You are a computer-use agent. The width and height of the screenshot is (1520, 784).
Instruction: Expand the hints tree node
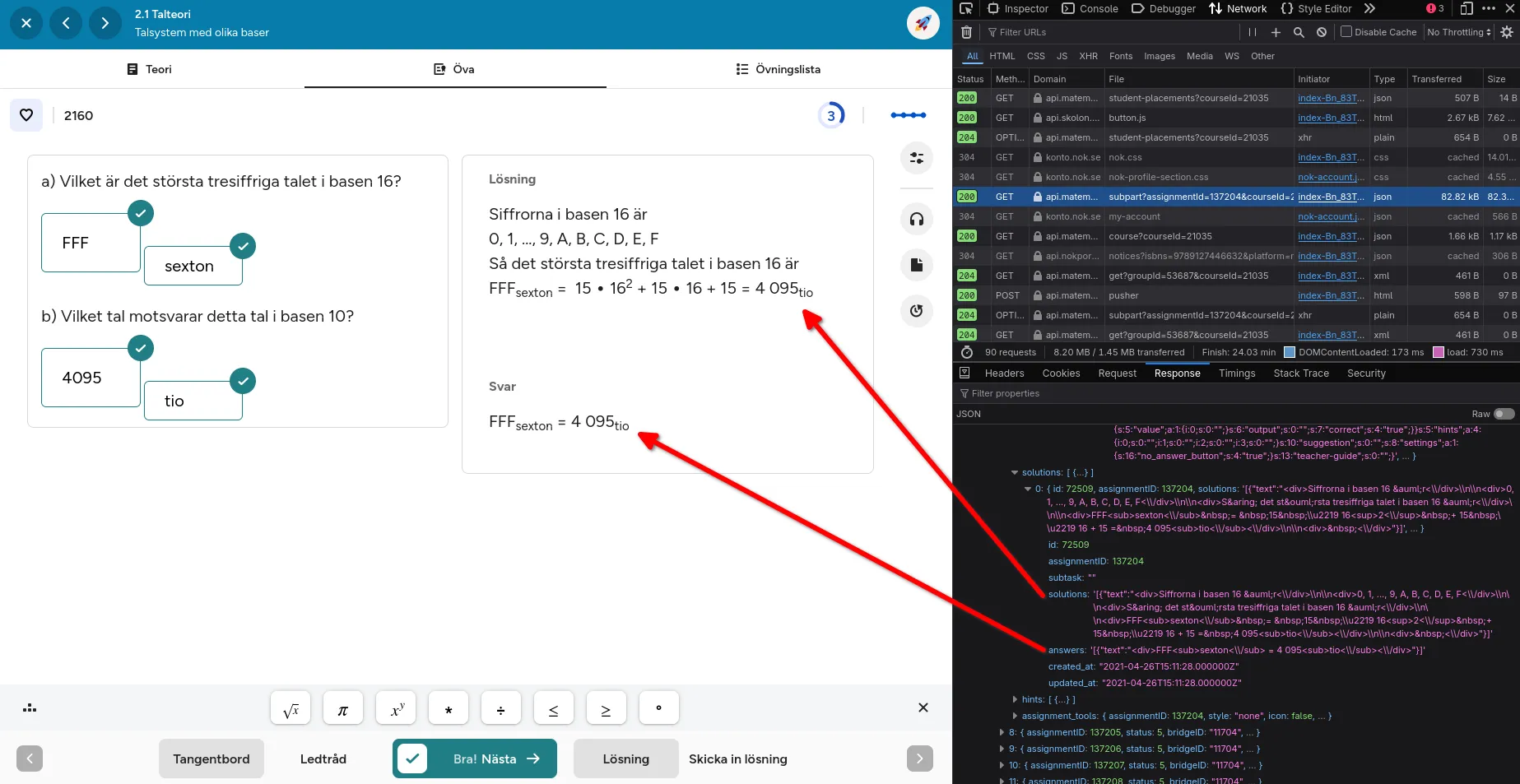(x=1015, y=699)
